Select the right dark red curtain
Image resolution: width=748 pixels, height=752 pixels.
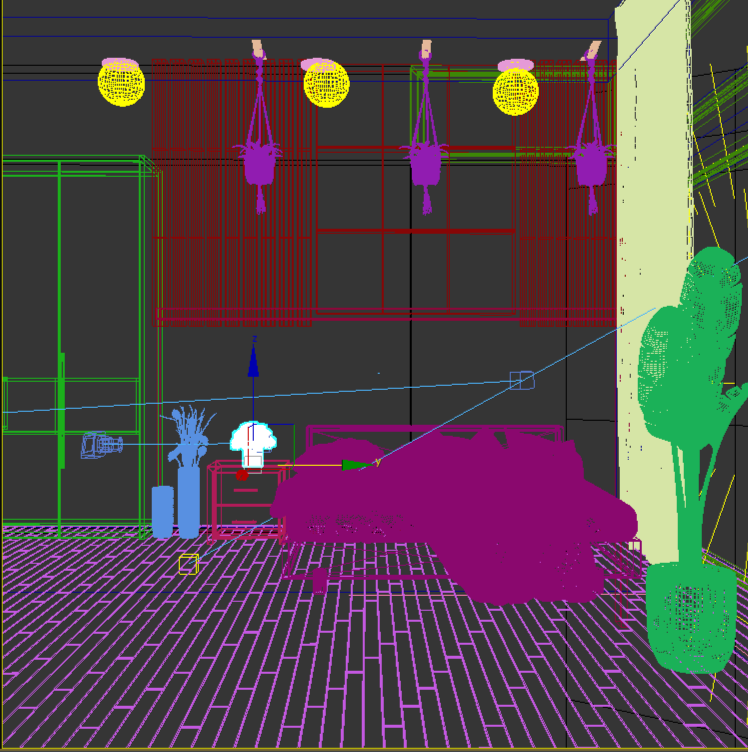point(567,192)
